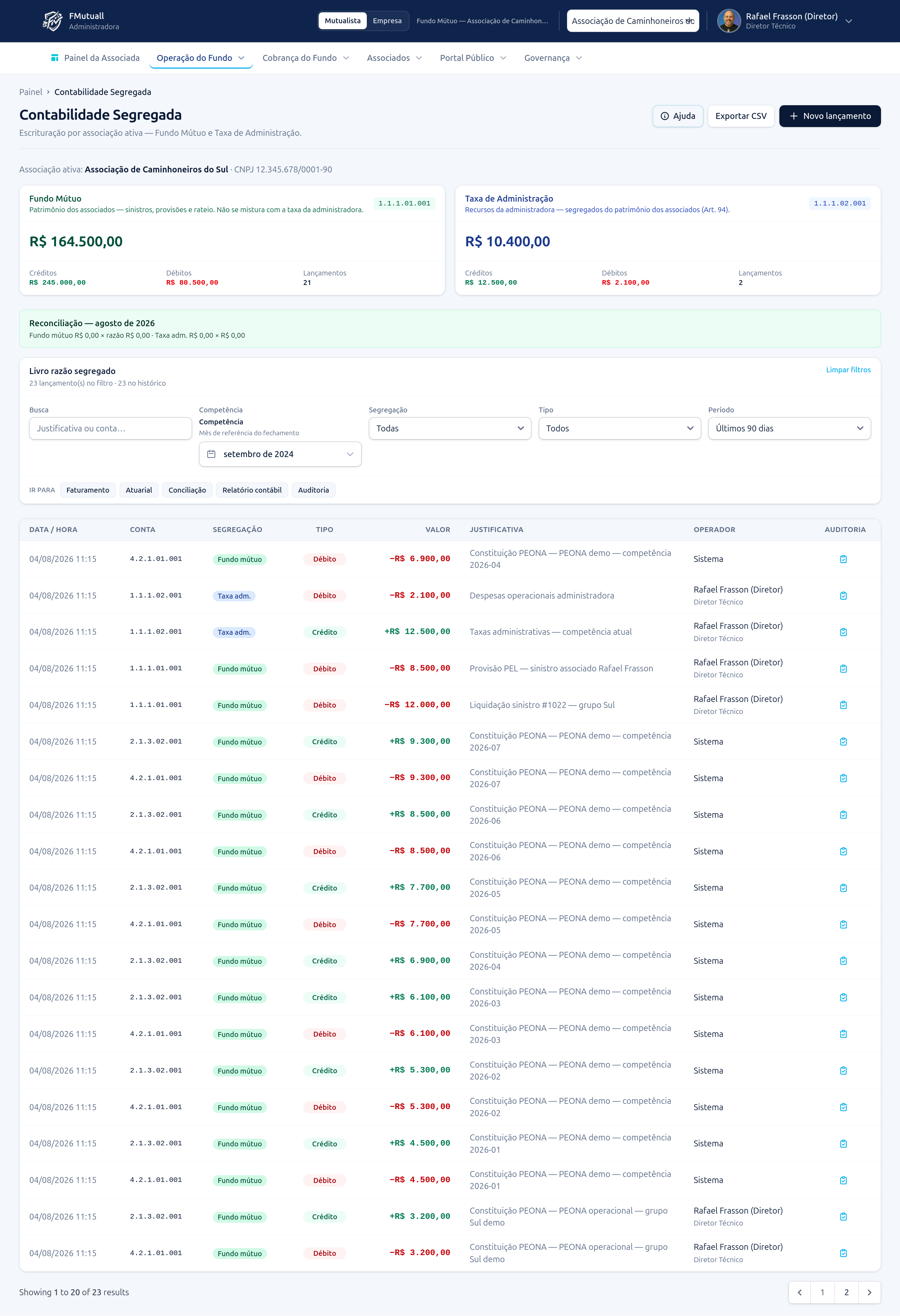Click the Painel da Associada dashboard icon
Image resolution: width=900 pixels, height=1316 pixels.
[x=55, y=58]
